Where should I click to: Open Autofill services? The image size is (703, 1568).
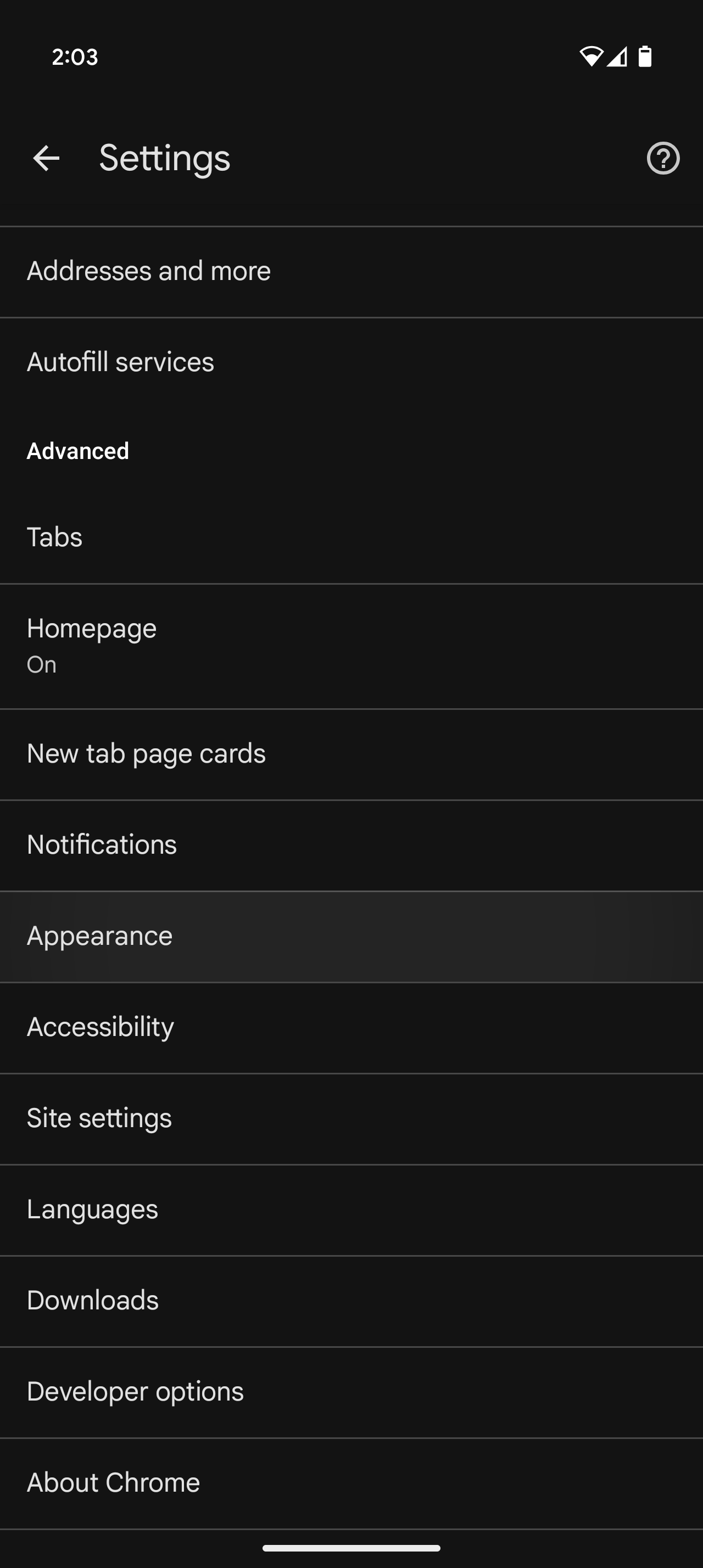point(351,362)
